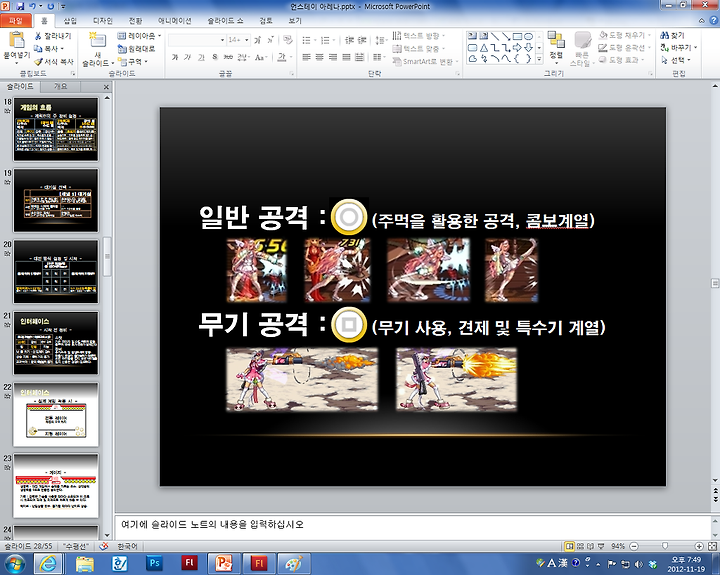Image resolution: width=720 pixels, height=575 pixels.
Task: Switch to the Insert (삽입) ribbon tab
Action: (70, 21)
